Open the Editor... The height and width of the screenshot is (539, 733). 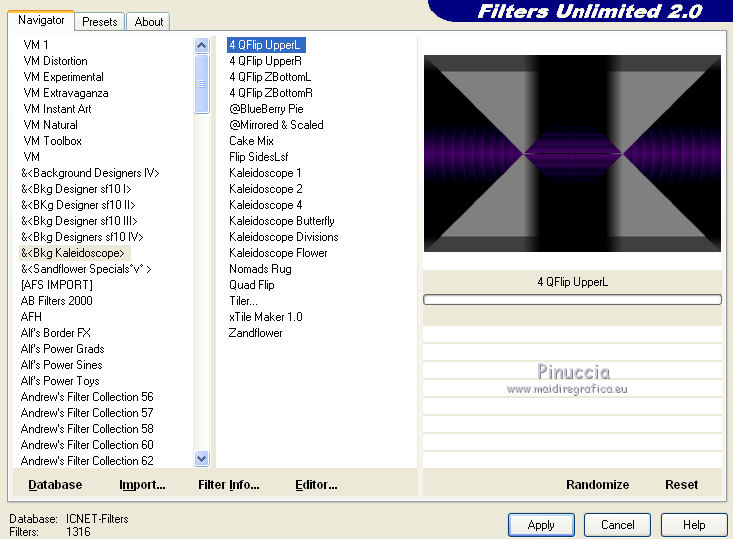point(316,484)
